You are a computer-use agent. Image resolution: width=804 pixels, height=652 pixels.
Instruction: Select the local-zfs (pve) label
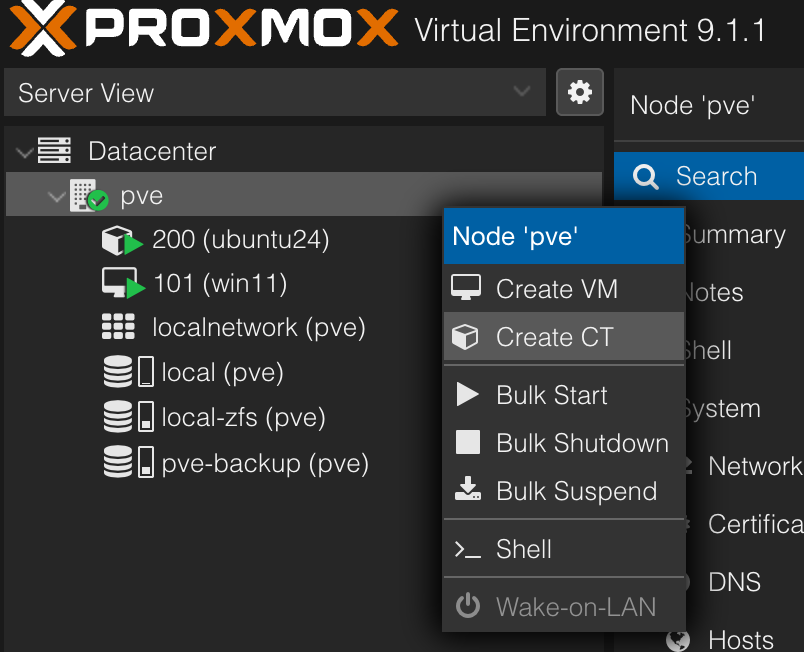243,417
